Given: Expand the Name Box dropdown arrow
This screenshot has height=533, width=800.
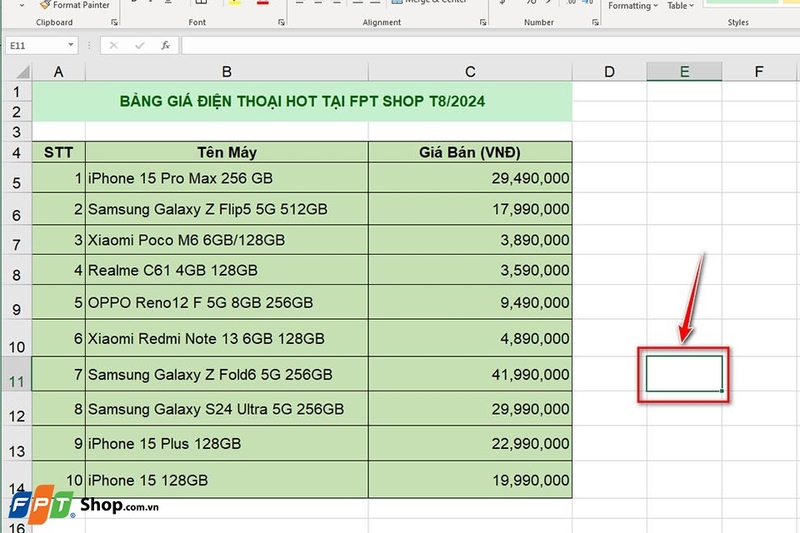Looking at the screenshot, I should (70, 45).
